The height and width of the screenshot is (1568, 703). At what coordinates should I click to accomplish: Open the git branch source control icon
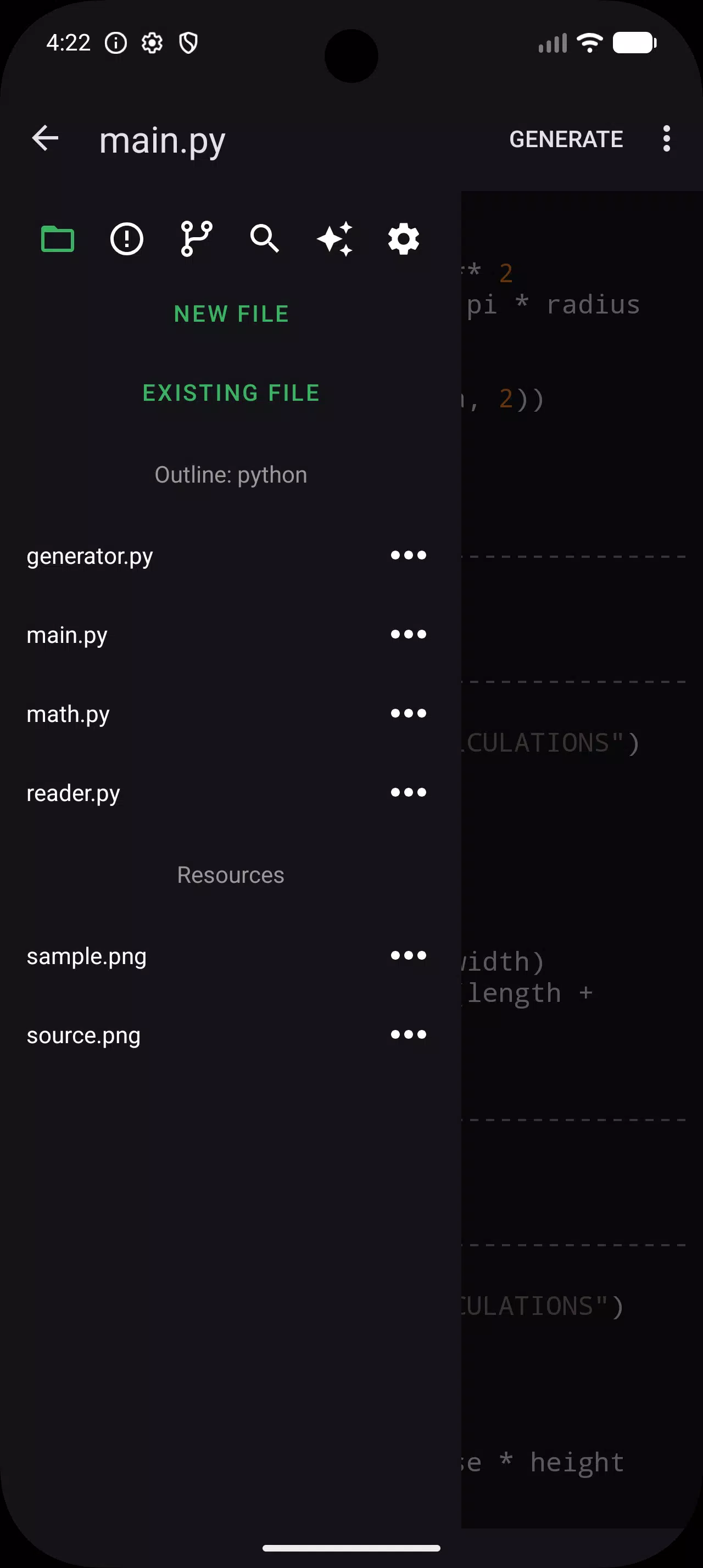(196, 239)
